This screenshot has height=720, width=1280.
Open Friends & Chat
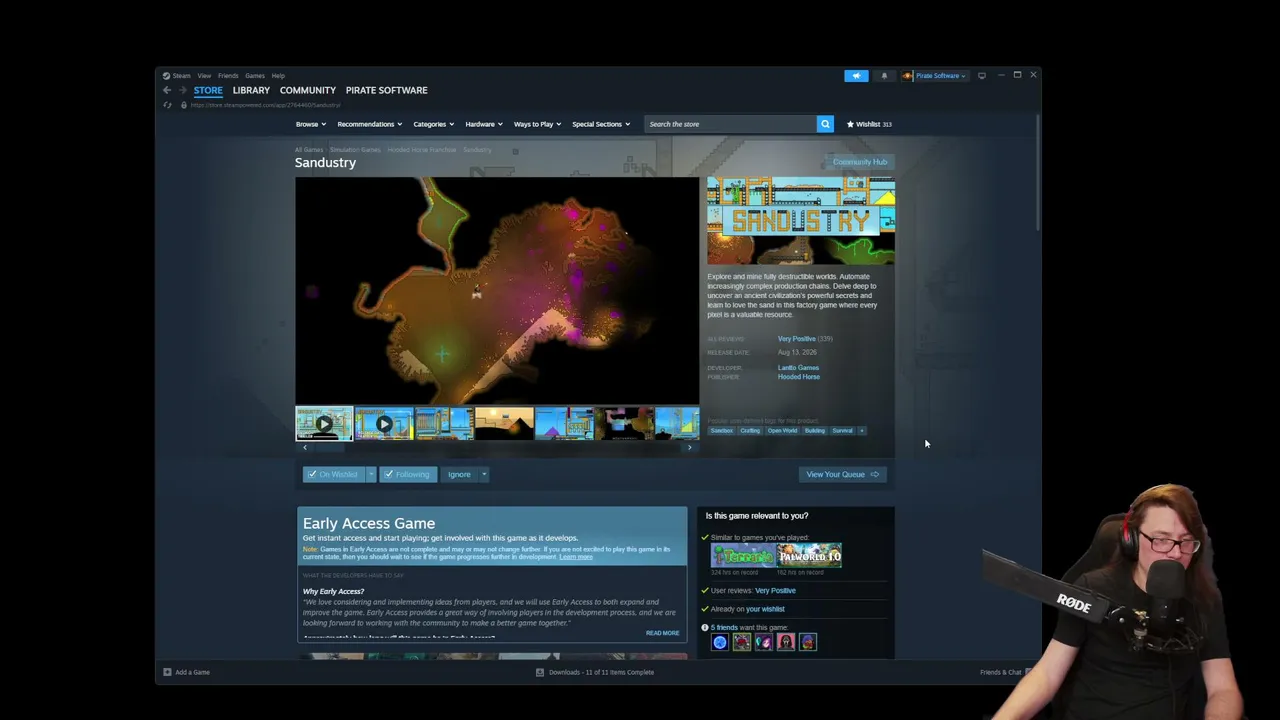(x=1001, y=672)
